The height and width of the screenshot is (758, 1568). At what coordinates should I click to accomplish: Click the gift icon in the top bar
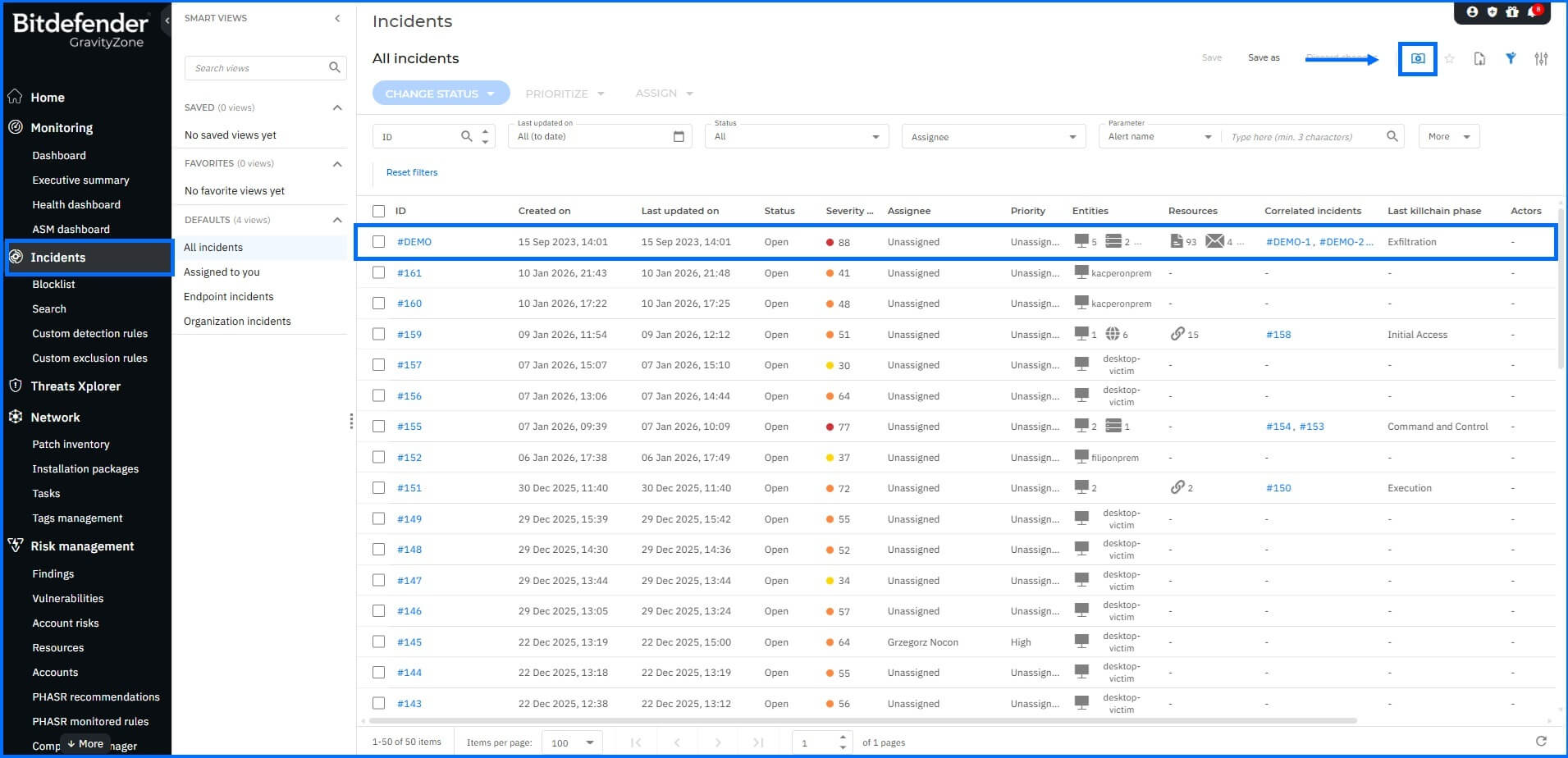pyautogui.click(x=1511, y=11)
